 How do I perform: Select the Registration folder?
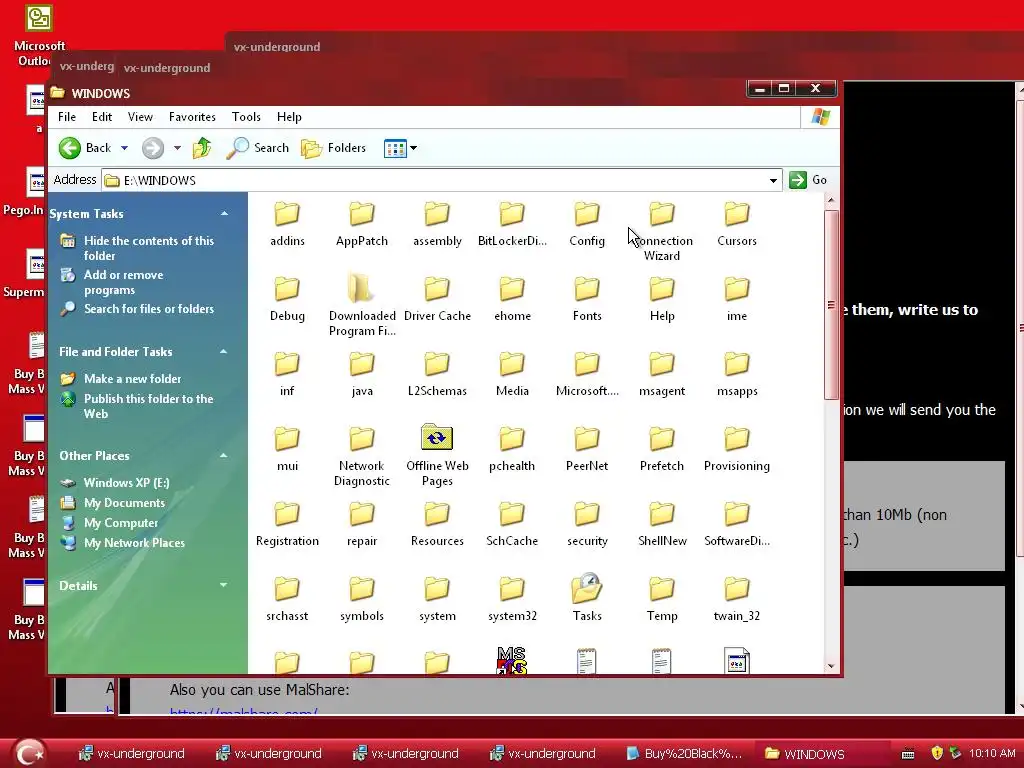(287, 524)
